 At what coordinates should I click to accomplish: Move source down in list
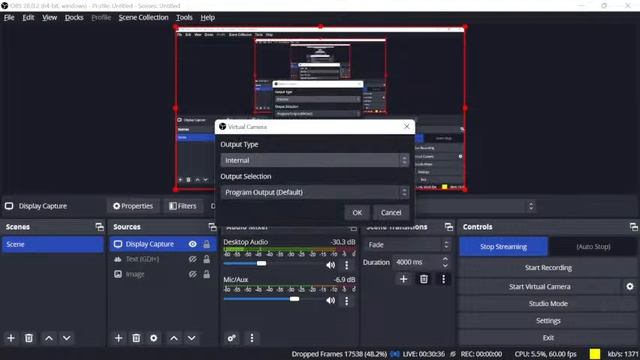191,338
